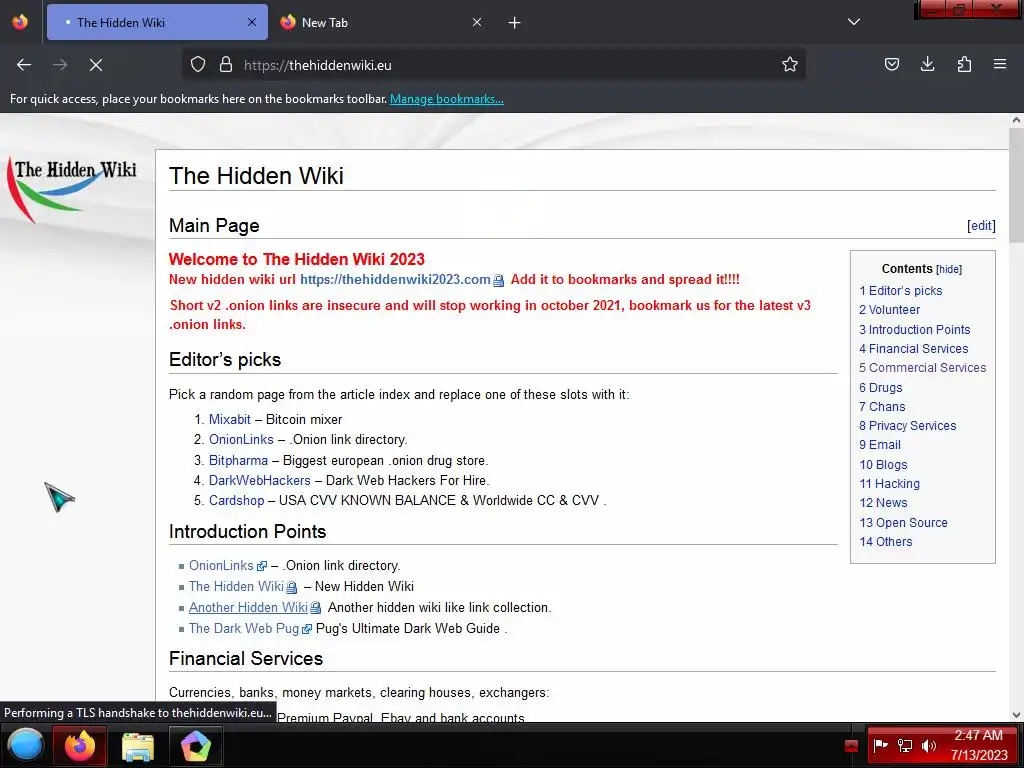Open Firefox from the taskbar

(x=80, y=745)
